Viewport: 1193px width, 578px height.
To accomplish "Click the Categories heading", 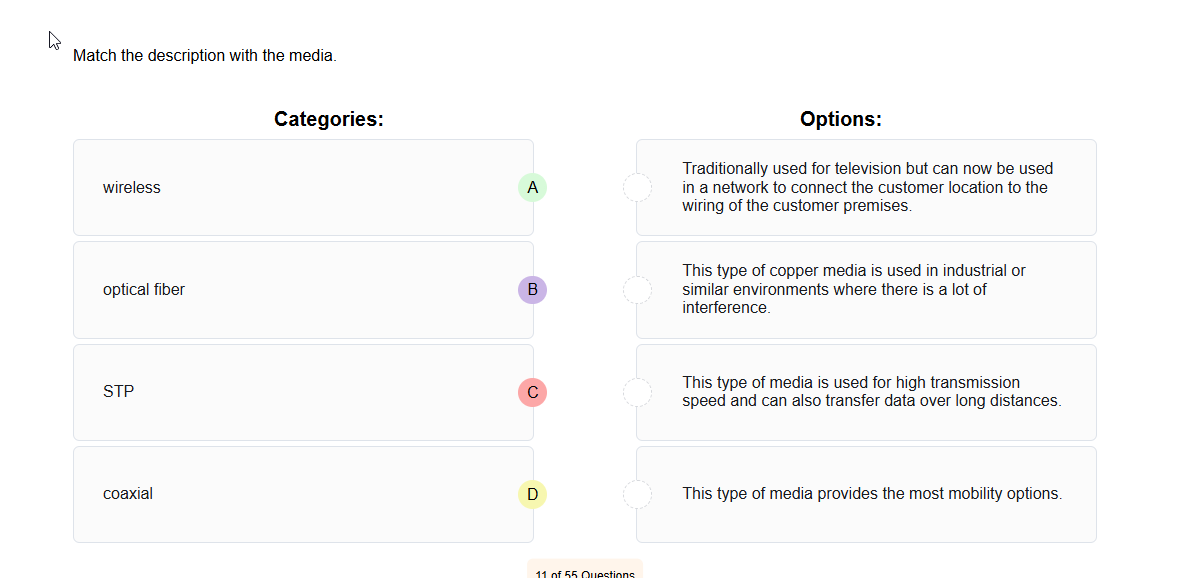I will click(329, 119).
